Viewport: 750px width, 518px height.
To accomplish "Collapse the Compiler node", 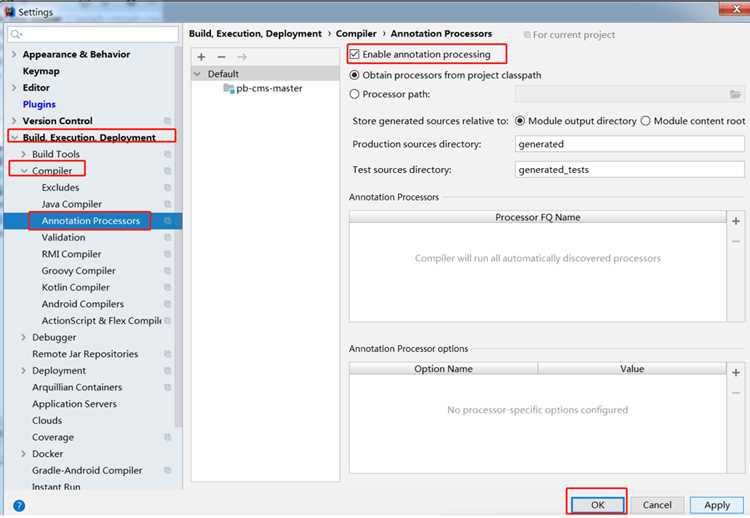I will click(x=24, y=171).
